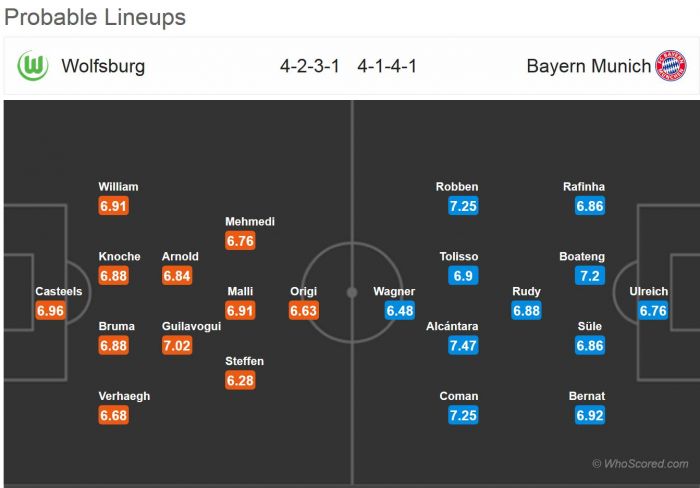
Task: Select Ulreich's 6.76 rating badge
Action: tap(653, 311)
